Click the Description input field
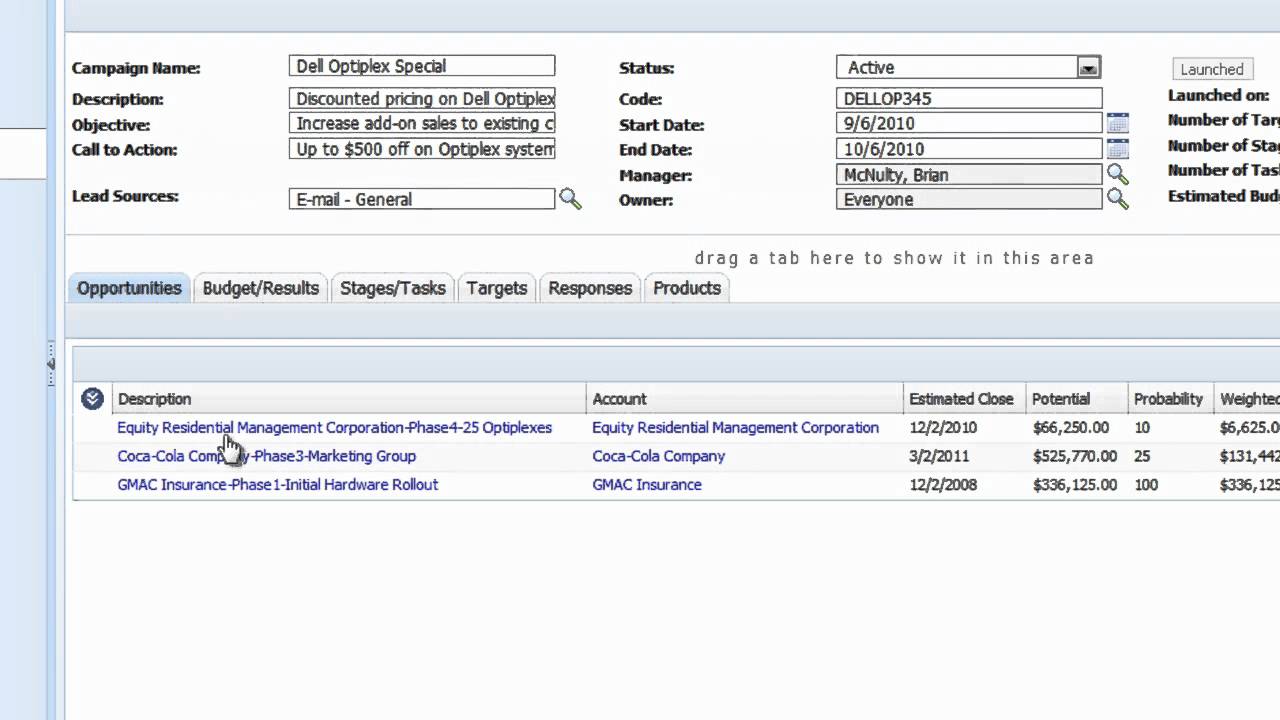Screen dimensions: 1280x720 pyautogui.click(x=422, y=98)
